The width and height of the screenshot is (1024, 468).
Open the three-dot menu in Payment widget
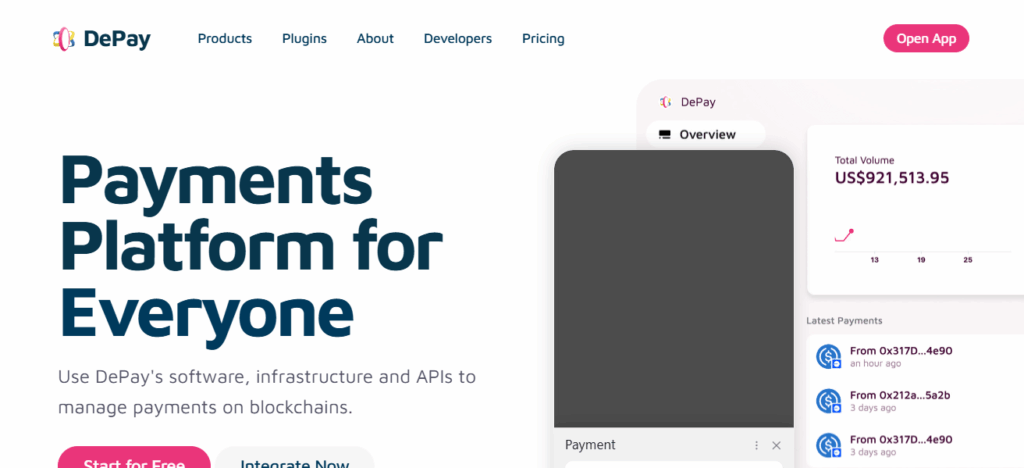756,445
